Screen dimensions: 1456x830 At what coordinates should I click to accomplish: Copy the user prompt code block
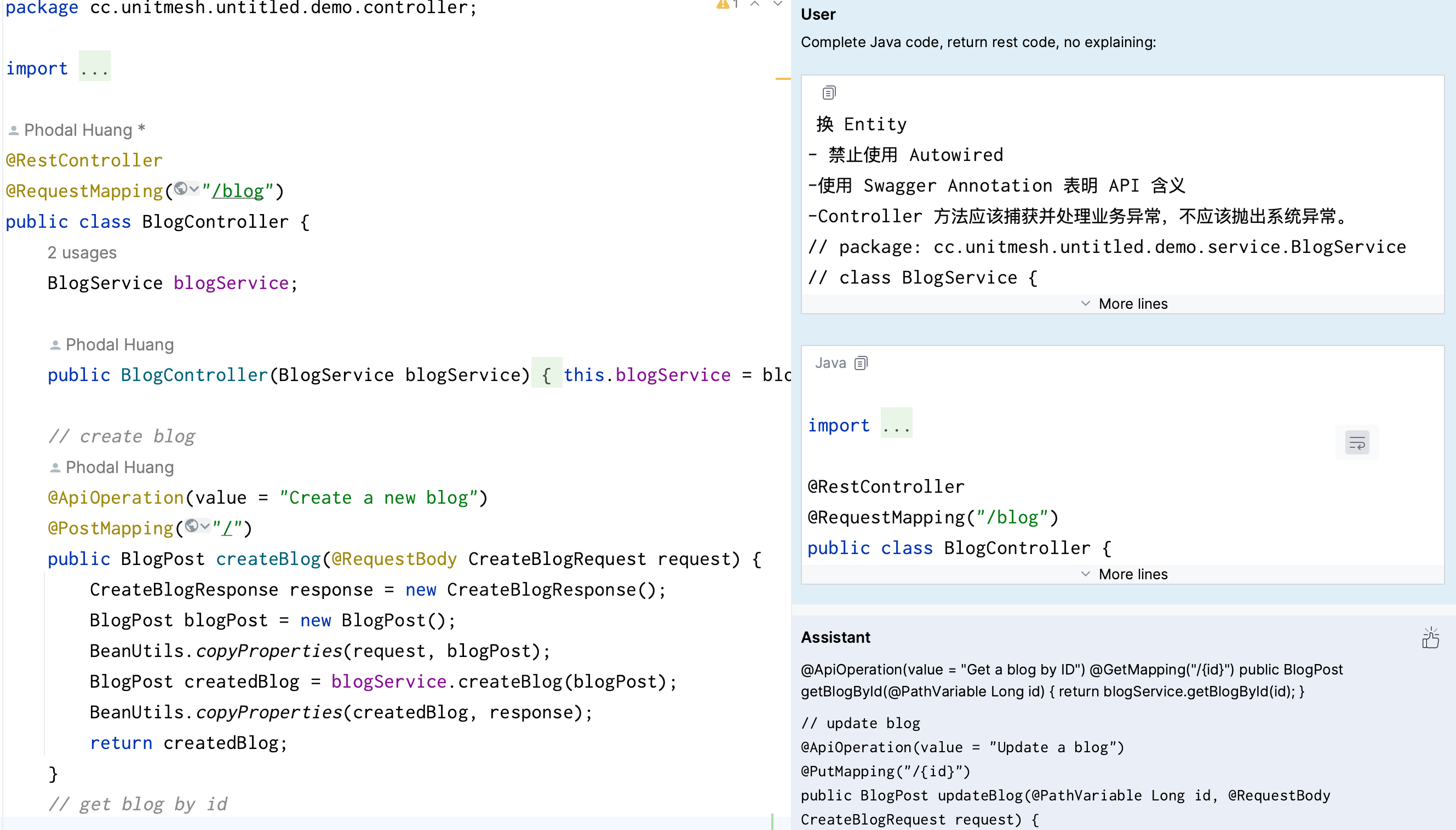(x=829, y=93)
